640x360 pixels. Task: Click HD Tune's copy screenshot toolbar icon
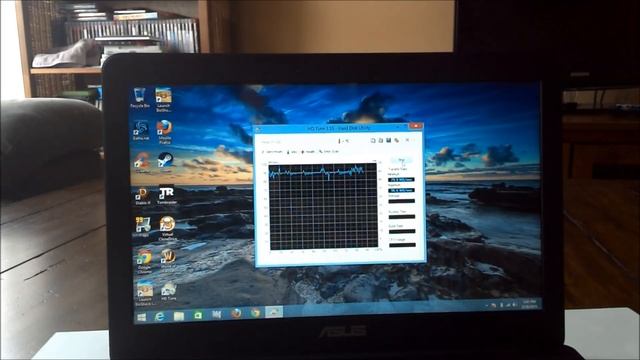click(380, 140)
